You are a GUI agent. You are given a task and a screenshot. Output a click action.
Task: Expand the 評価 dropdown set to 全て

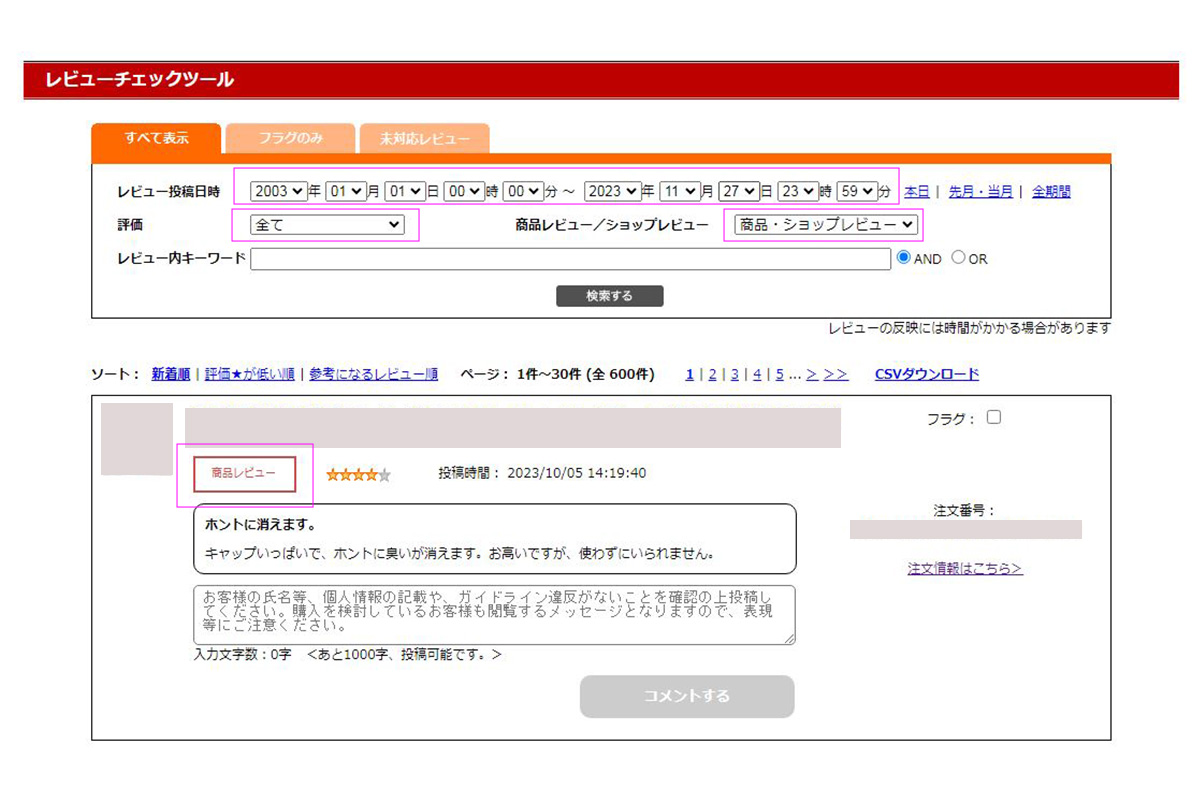click(x=327, y=225)
